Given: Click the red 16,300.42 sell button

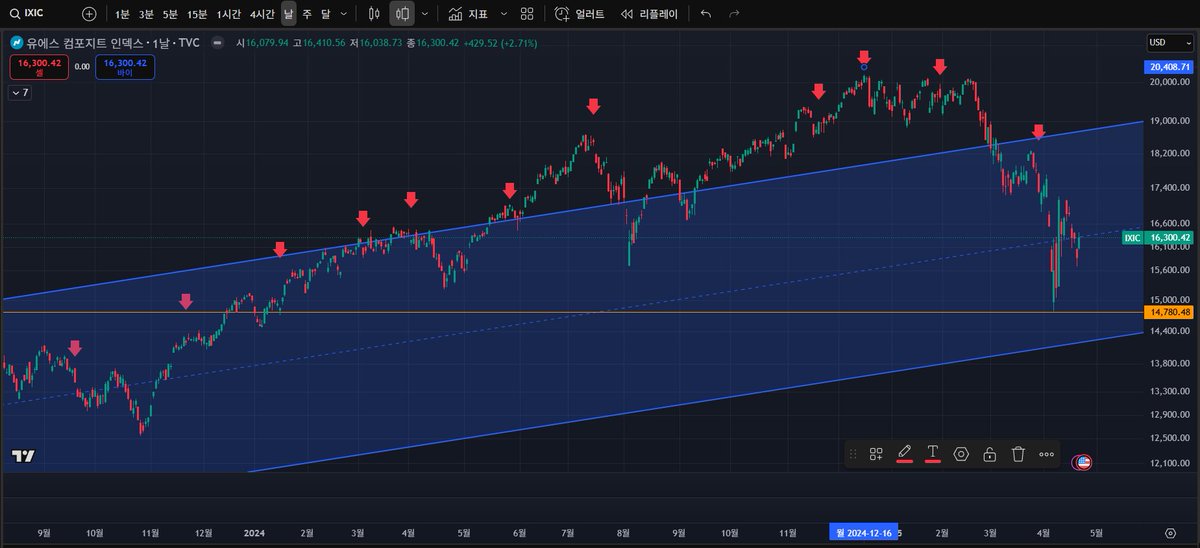Looking at the screenshot, I should [x=39, y=67].
